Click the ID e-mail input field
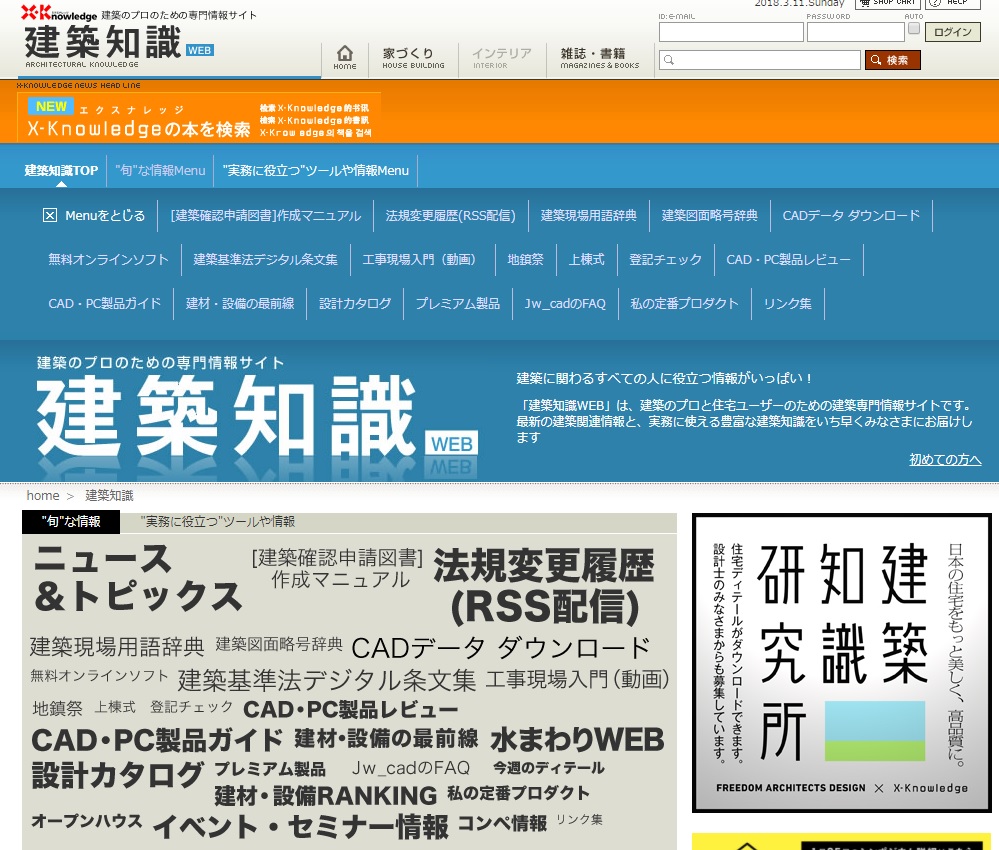 pyautogui.click(x=731, y=32)
